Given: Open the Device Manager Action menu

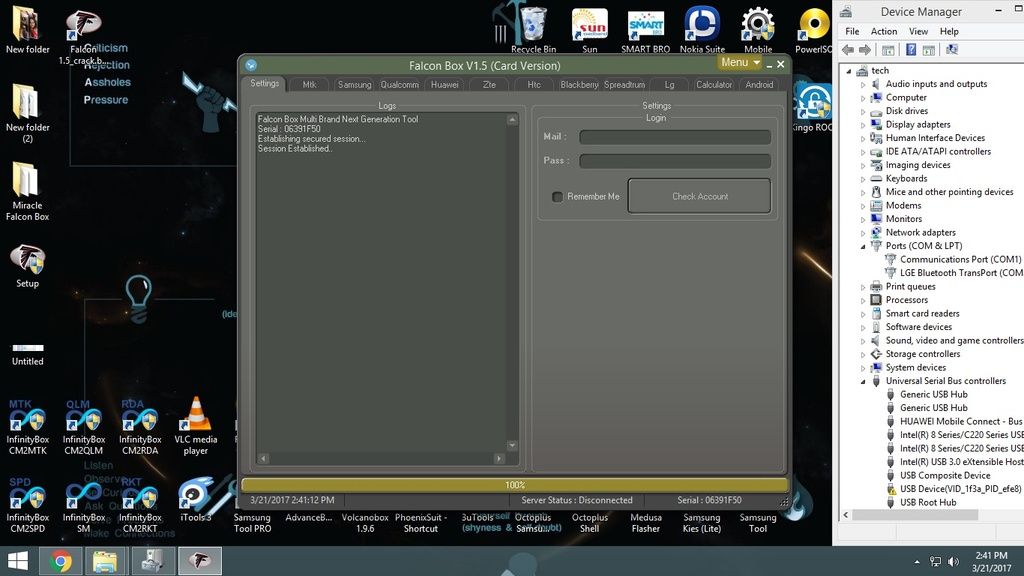Looking at the screenshot, I should coord(884,31).
